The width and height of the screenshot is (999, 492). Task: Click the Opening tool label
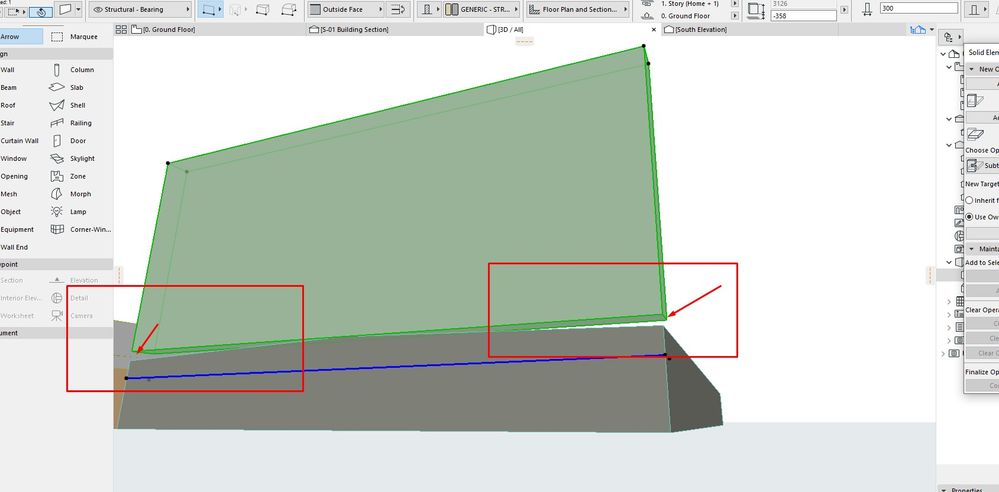coord(14,176)
